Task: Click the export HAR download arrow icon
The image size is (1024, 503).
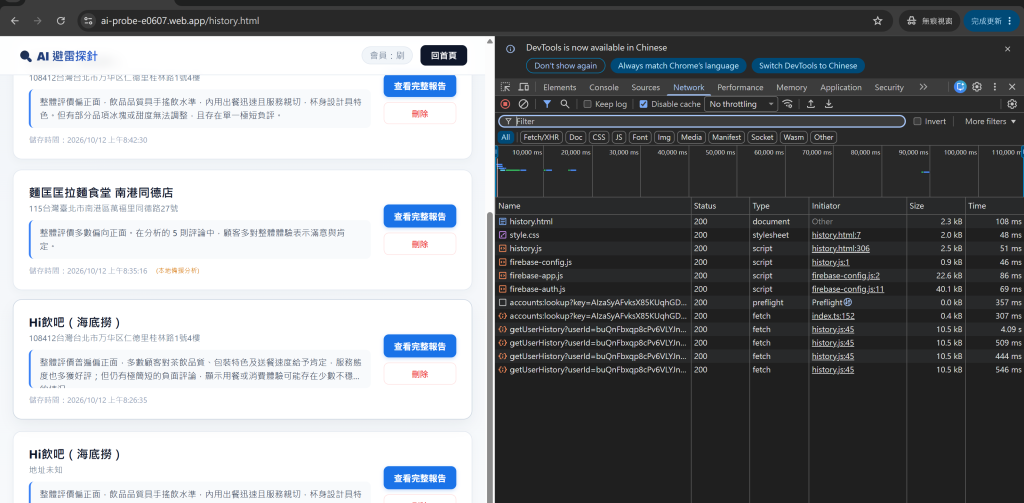Action: coord(829,104)
